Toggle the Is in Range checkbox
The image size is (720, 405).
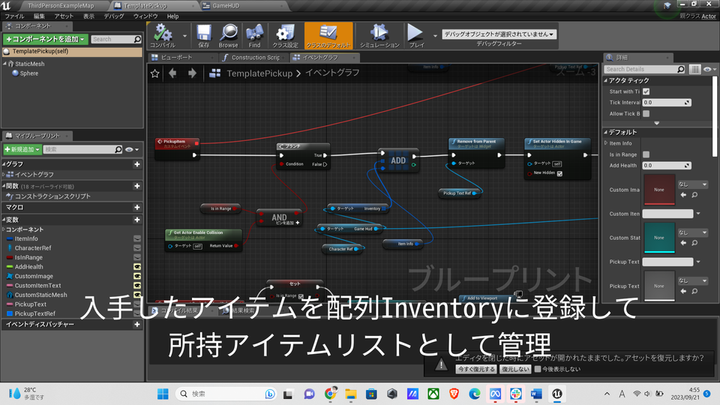click(646, 154)
